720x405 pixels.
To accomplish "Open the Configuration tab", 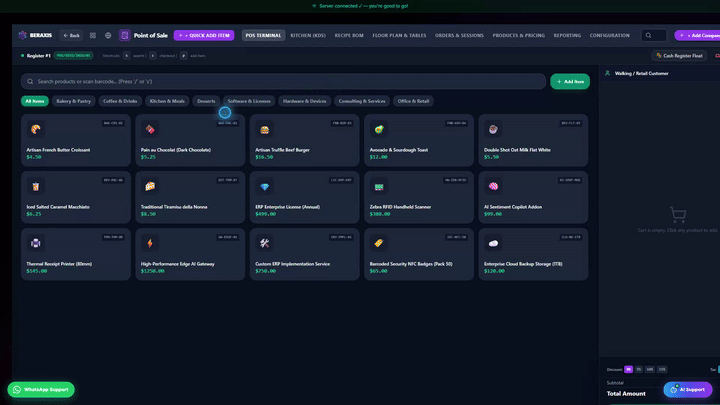I will pyautogui.click(x=609, y=35).
